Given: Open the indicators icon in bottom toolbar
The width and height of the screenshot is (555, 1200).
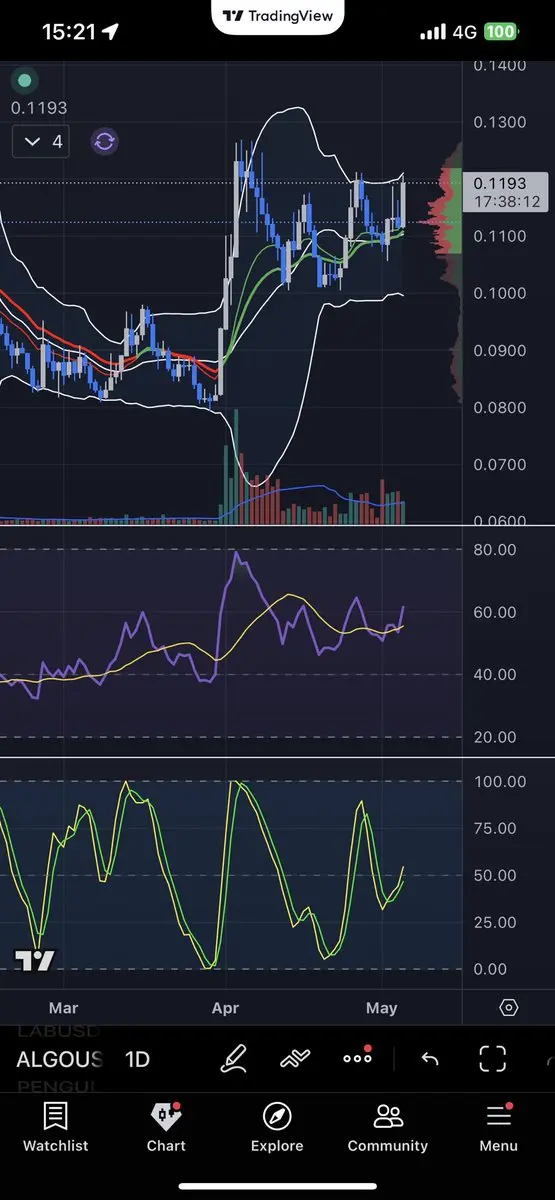Looking at the screenshot, I should [x=294, y=1059].
